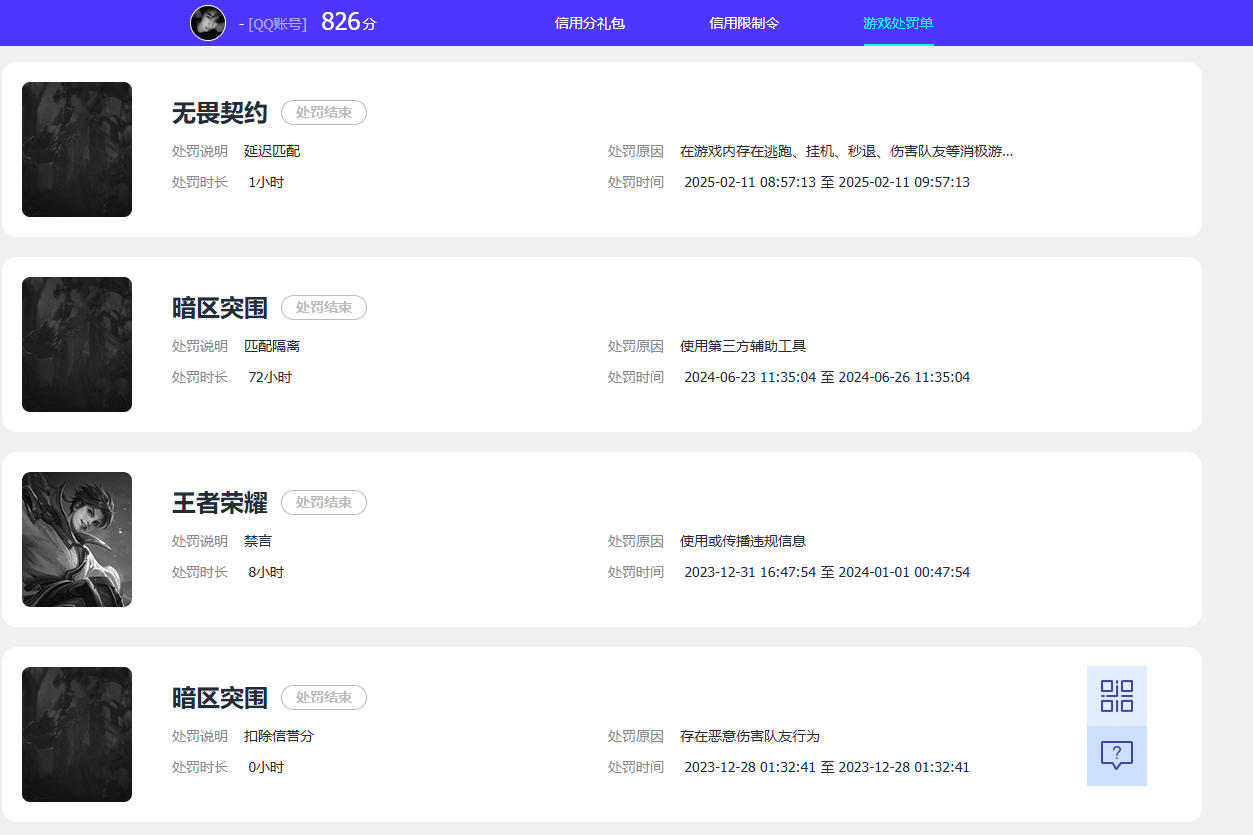Image resolution: width=1253 pixels, height=835 pixels.
Task: Click the 王者荣耀 game title
Action: pos(220,503)
